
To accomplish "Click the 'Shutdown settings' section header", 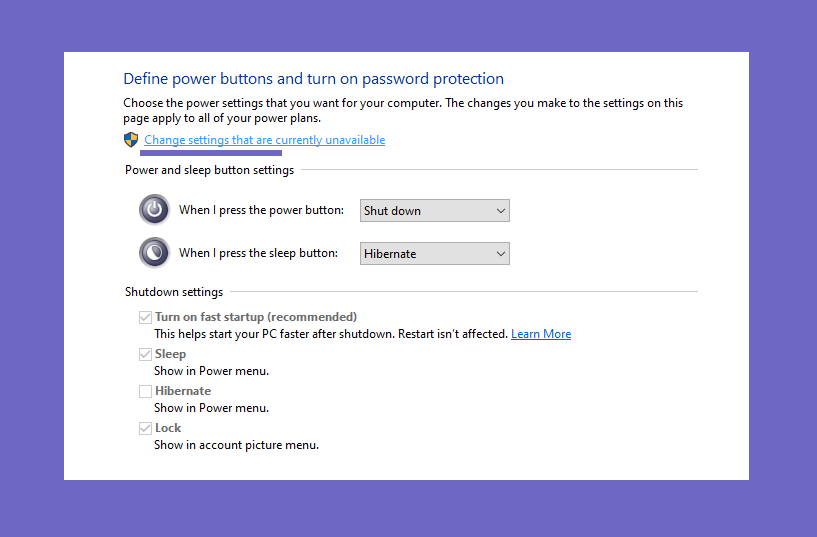I will pos(174,292).
